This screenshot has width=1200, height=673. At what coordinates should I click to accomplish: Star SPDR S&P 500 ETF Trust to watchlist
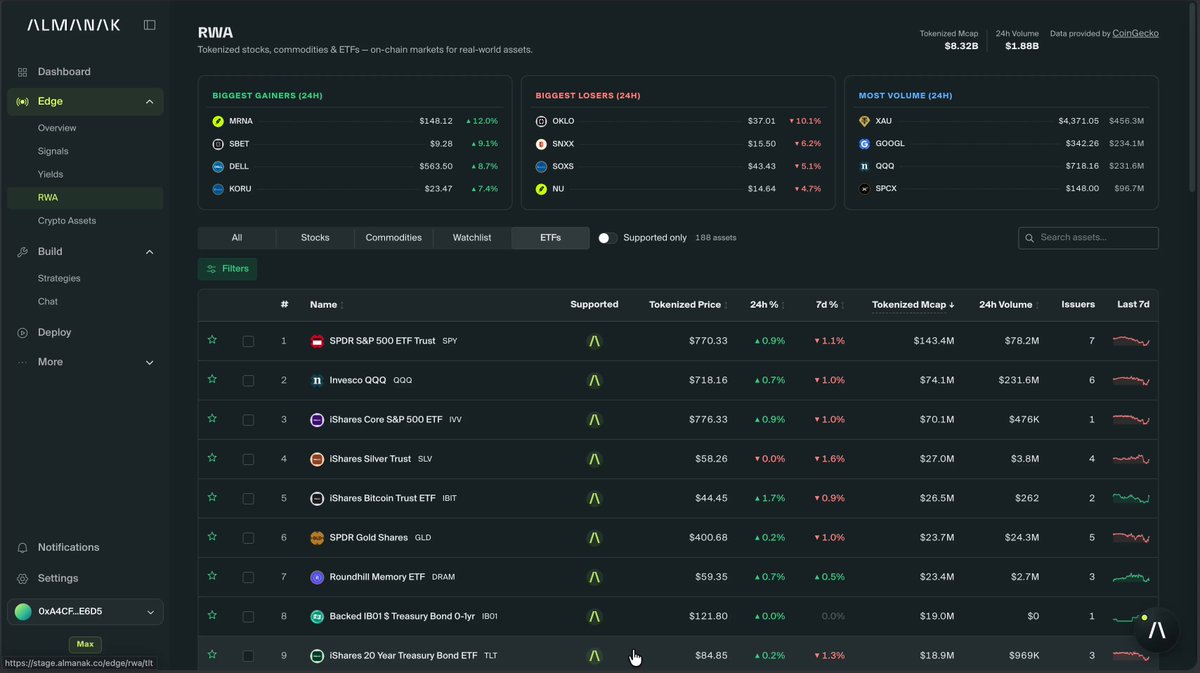tap(212, 340)
